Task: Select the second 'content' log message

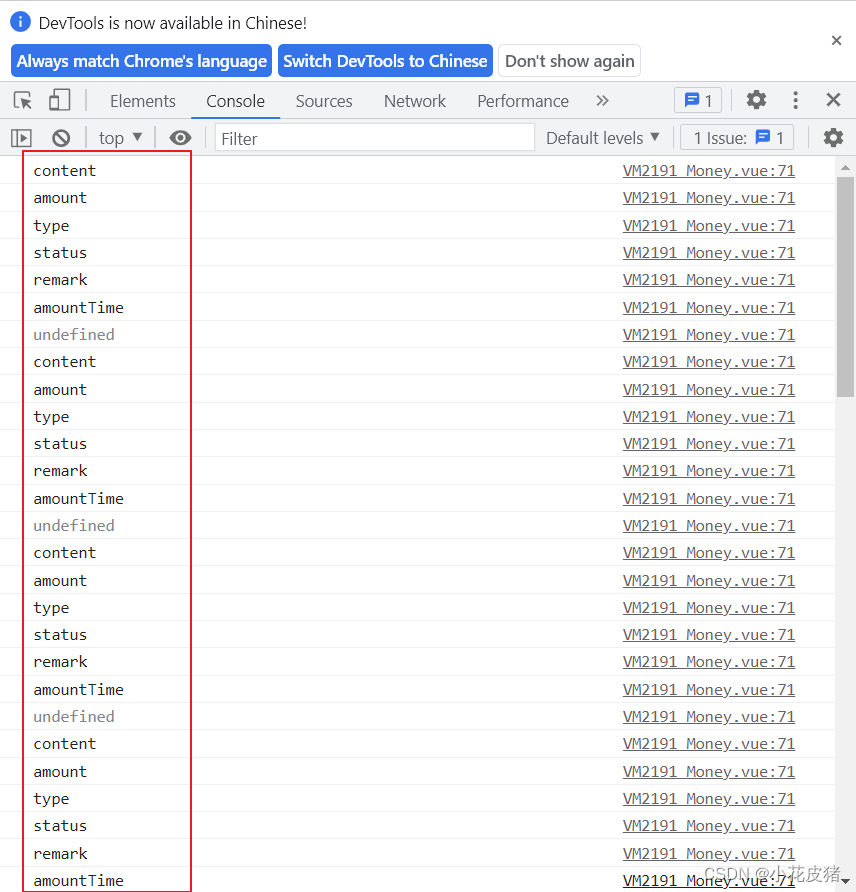Action: [x=65, y=362]
